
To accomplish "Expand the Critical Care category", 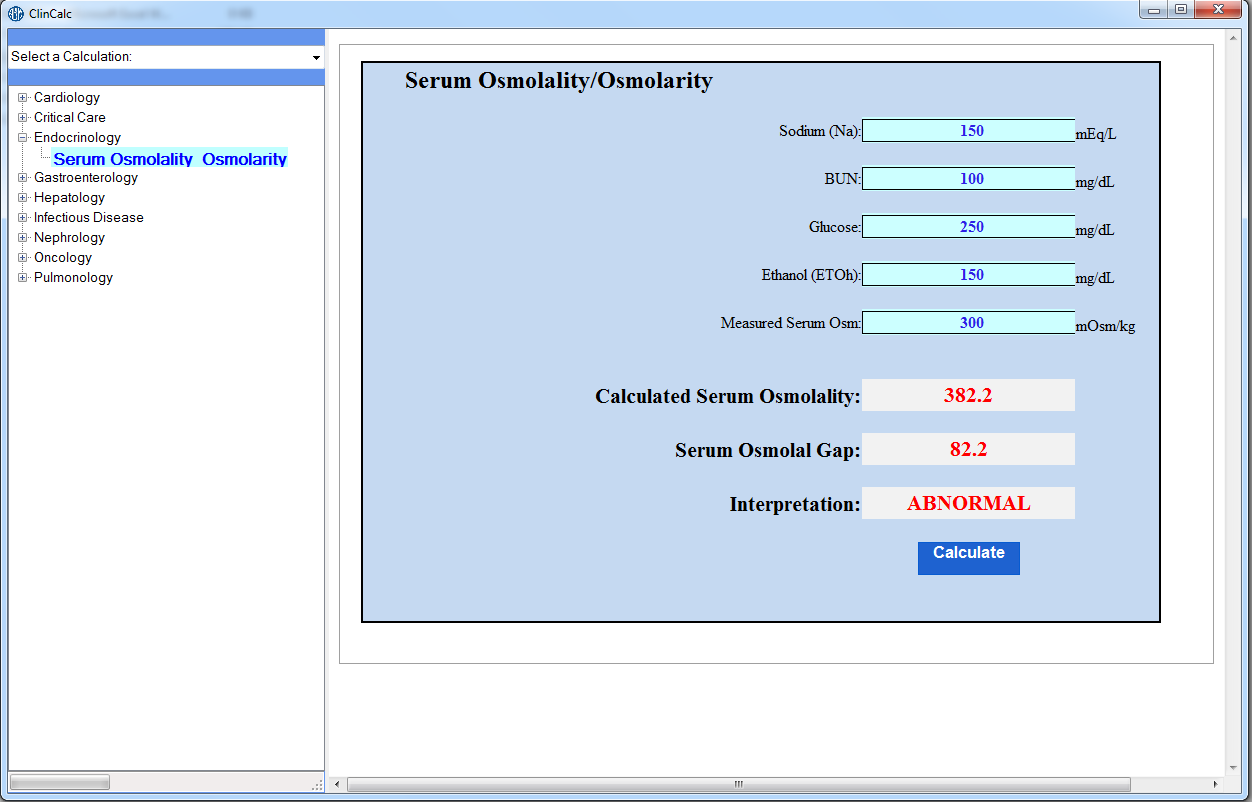I will click(x=22, y=118).
